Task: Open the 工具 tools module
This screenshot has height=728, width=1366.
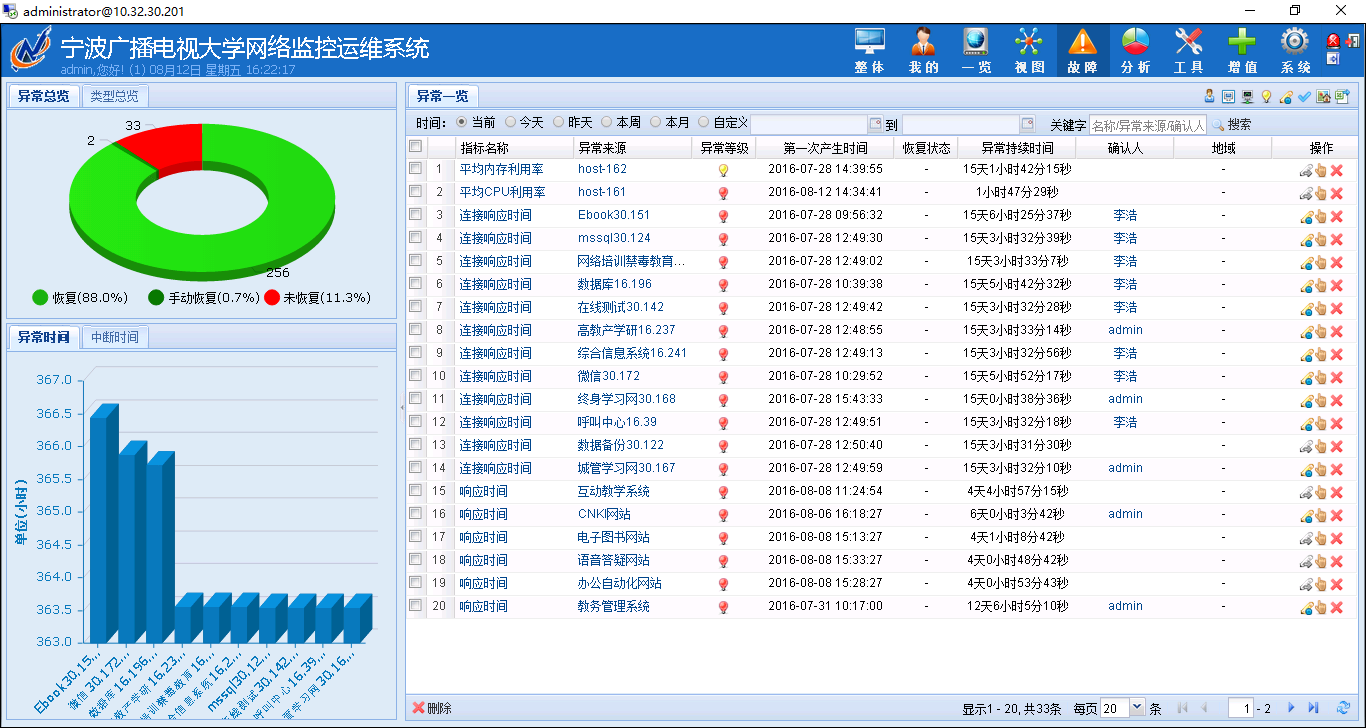Action: coord(1188,51)
